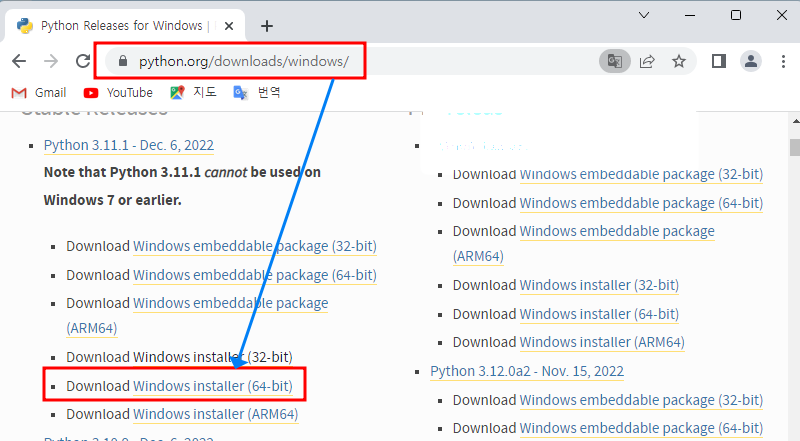
Task: Download right column Windows installer (ARM64)
Action: point(602,342)
